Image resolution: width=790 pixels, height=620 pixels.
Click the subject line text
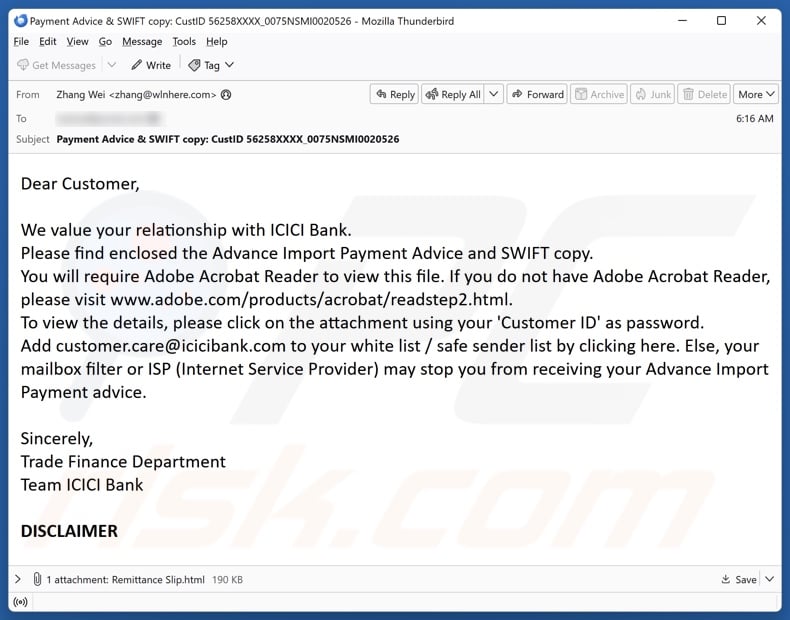(x=228, y=139)
